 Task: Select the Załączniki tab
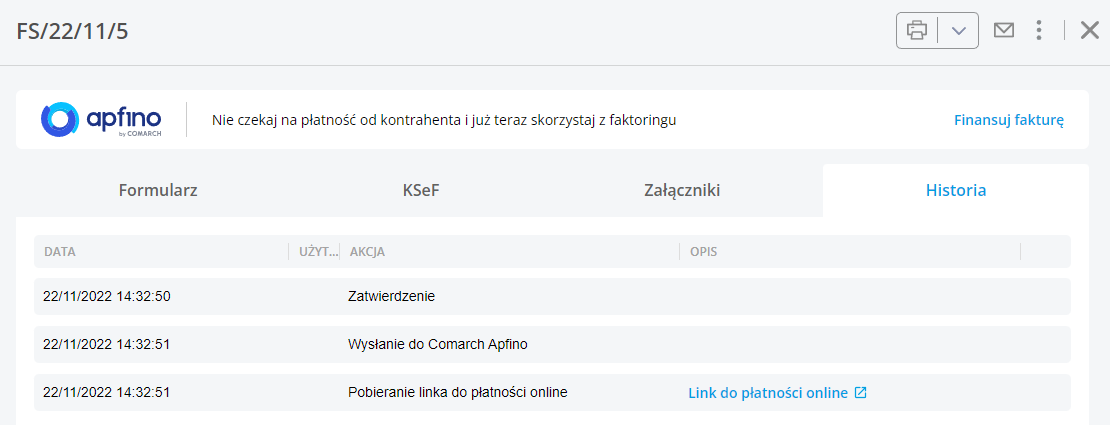click(x=682, y=191)
